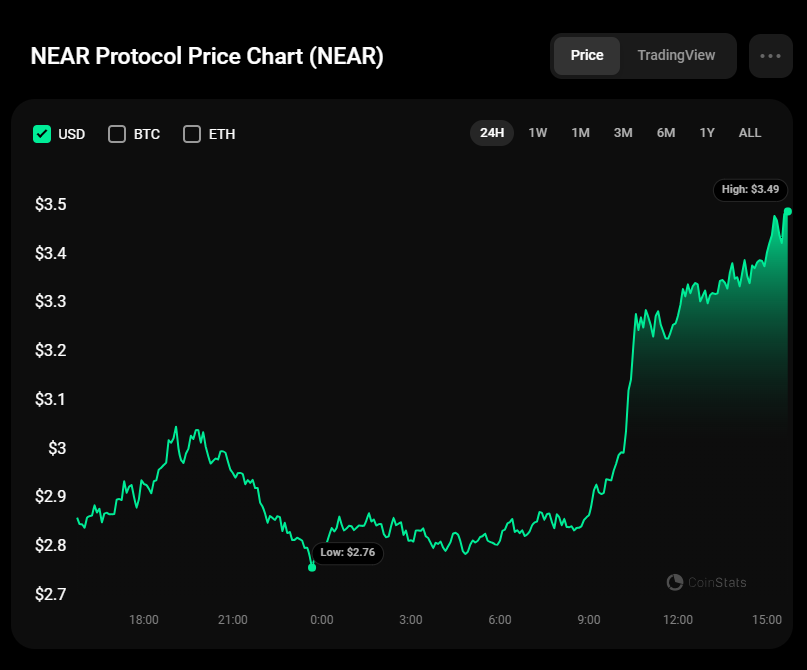
Task: Enable the BTC currency checkbox
Action: coord(117,134)
